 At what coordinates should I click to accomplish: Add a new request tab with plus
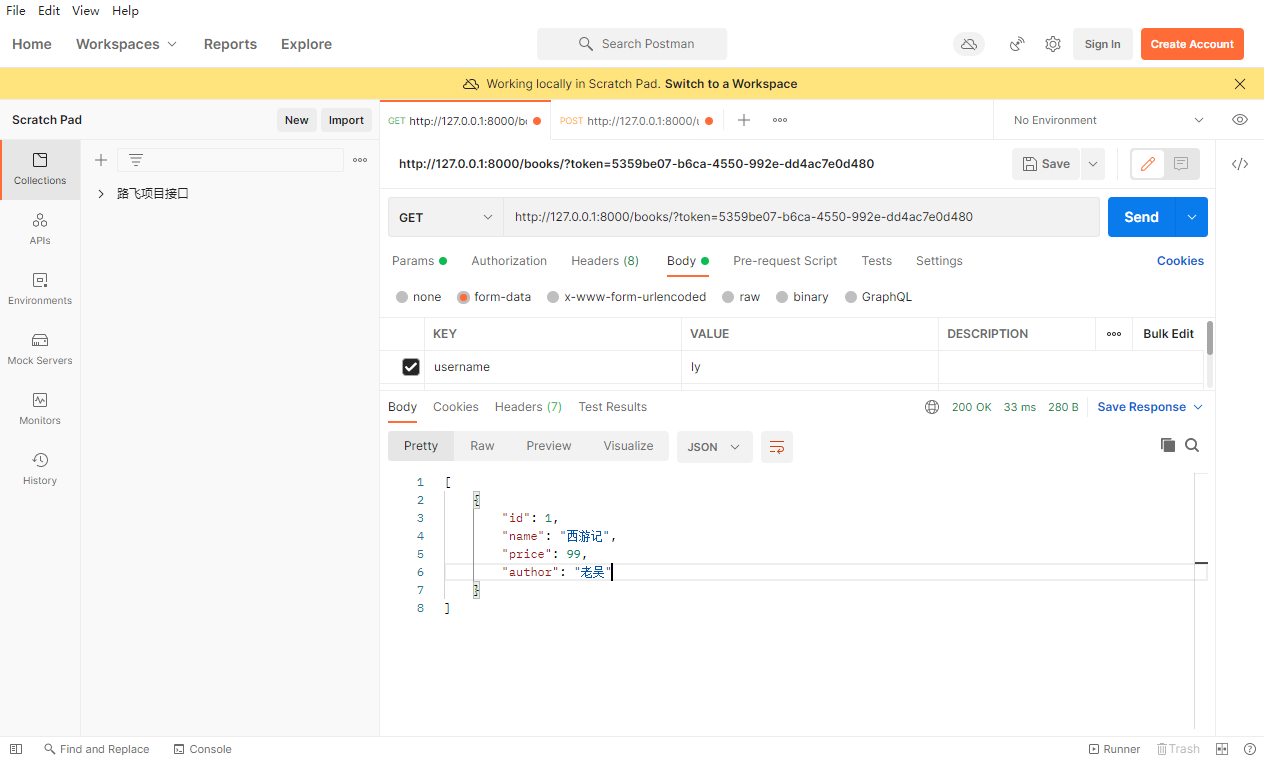coord(743,120)
